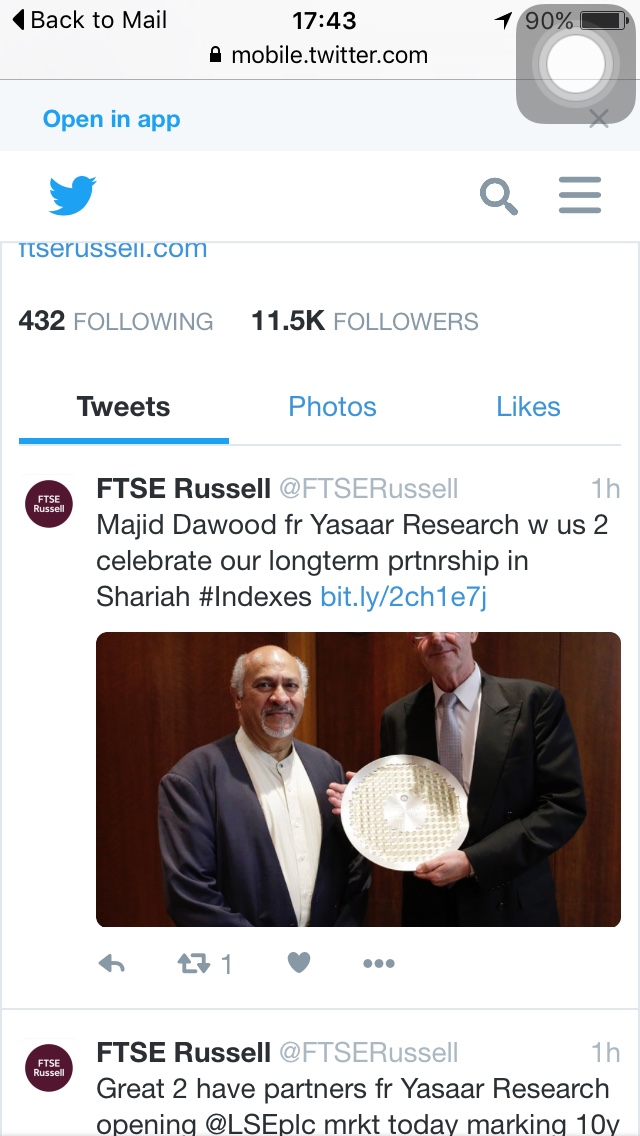Like the Majid Dawood tweet with heart
640x1136 pixels.
[x=299, y=962]
